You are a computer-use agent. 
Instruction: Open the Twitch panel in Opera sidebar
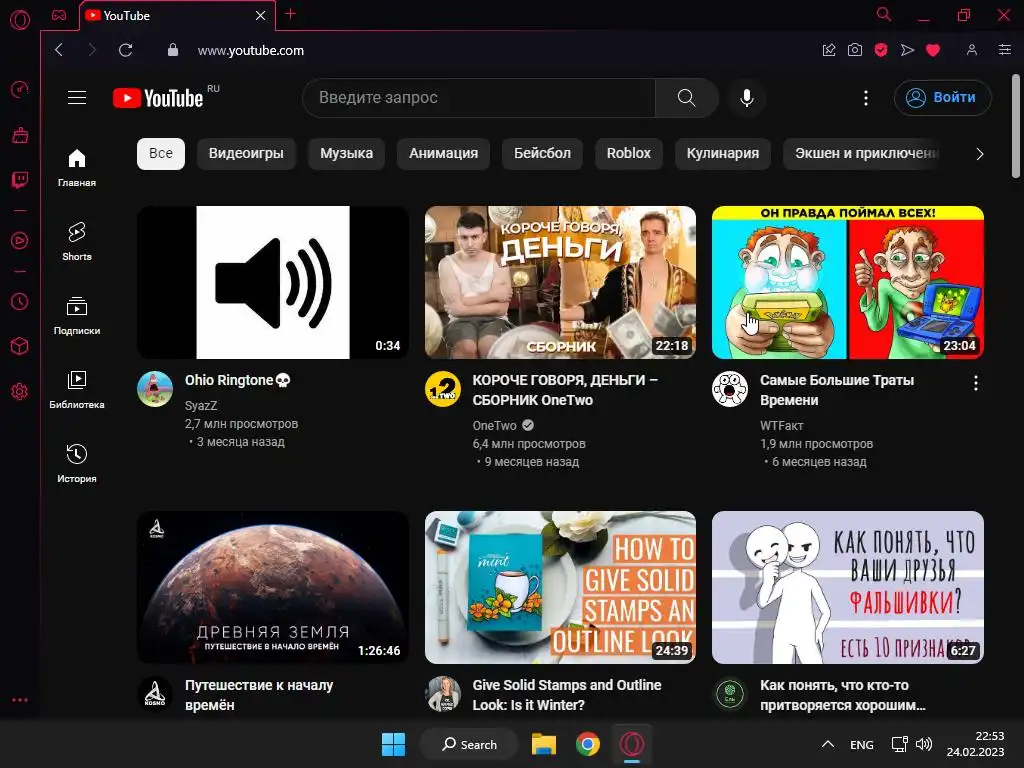pyautogui.click(x=20, y=180)
